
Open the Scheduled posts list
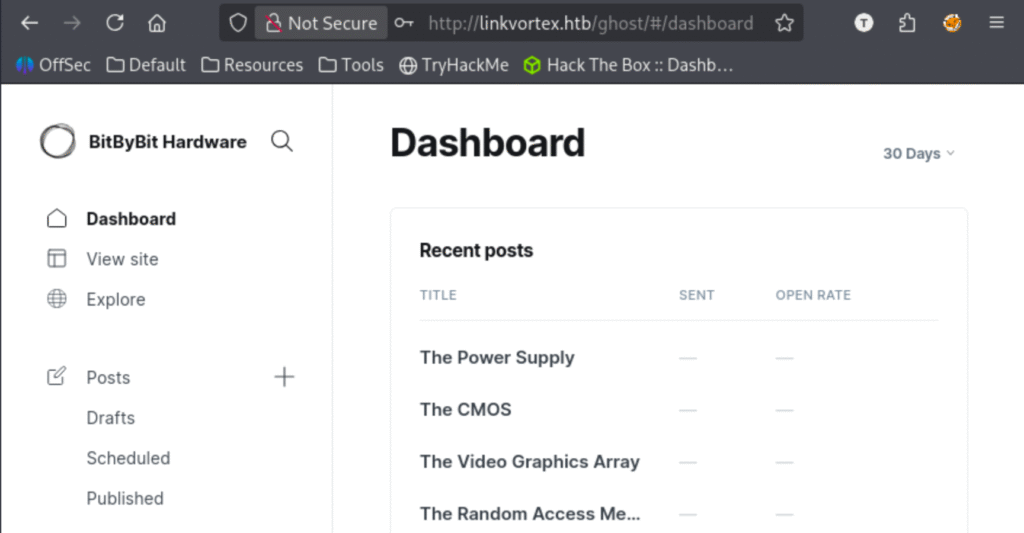(128, 458)
